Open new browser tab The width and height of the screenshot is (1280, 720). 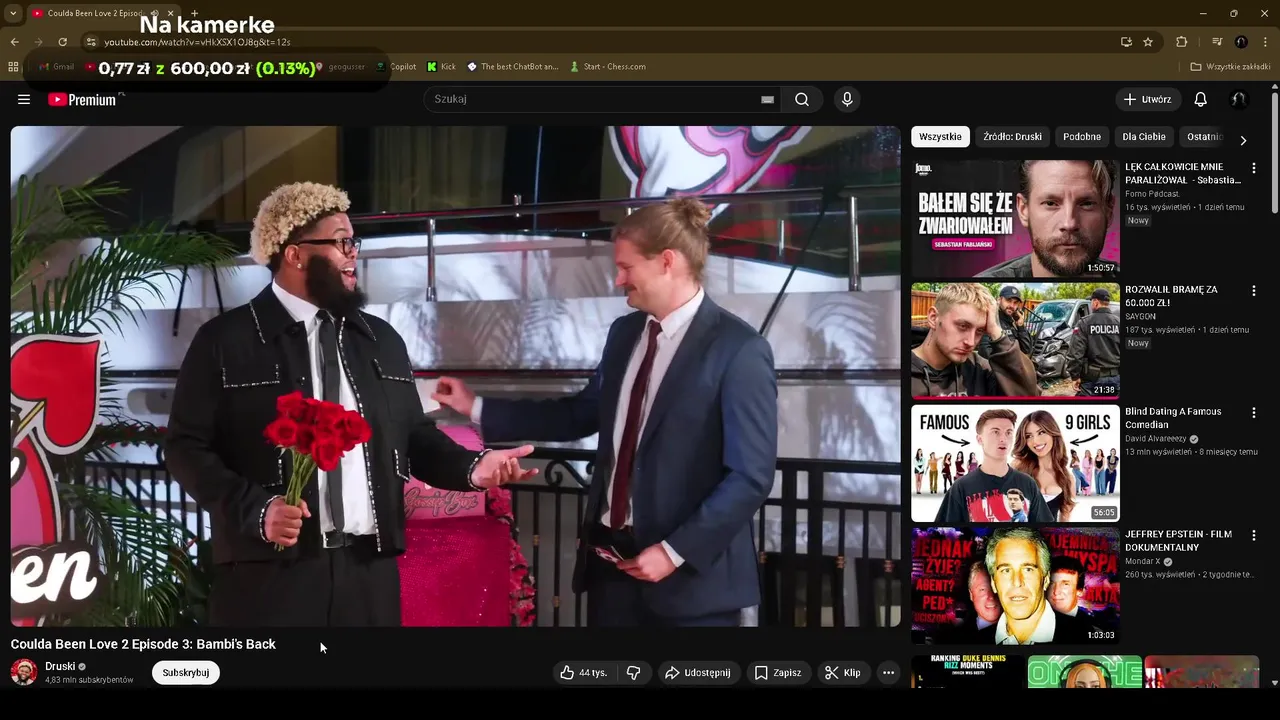(x=194, y=13)
